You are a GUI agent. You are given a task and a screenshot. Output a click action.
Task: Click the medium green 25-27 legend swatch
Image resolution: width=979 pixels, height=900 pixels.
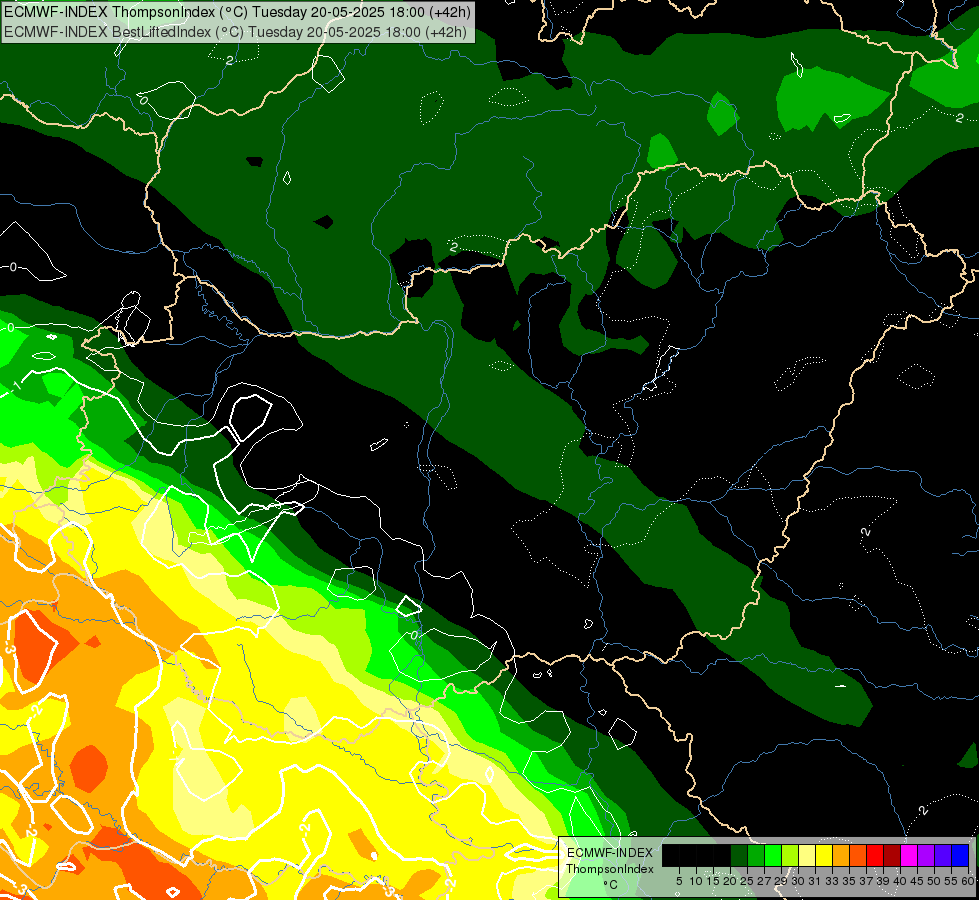(756, 856)
